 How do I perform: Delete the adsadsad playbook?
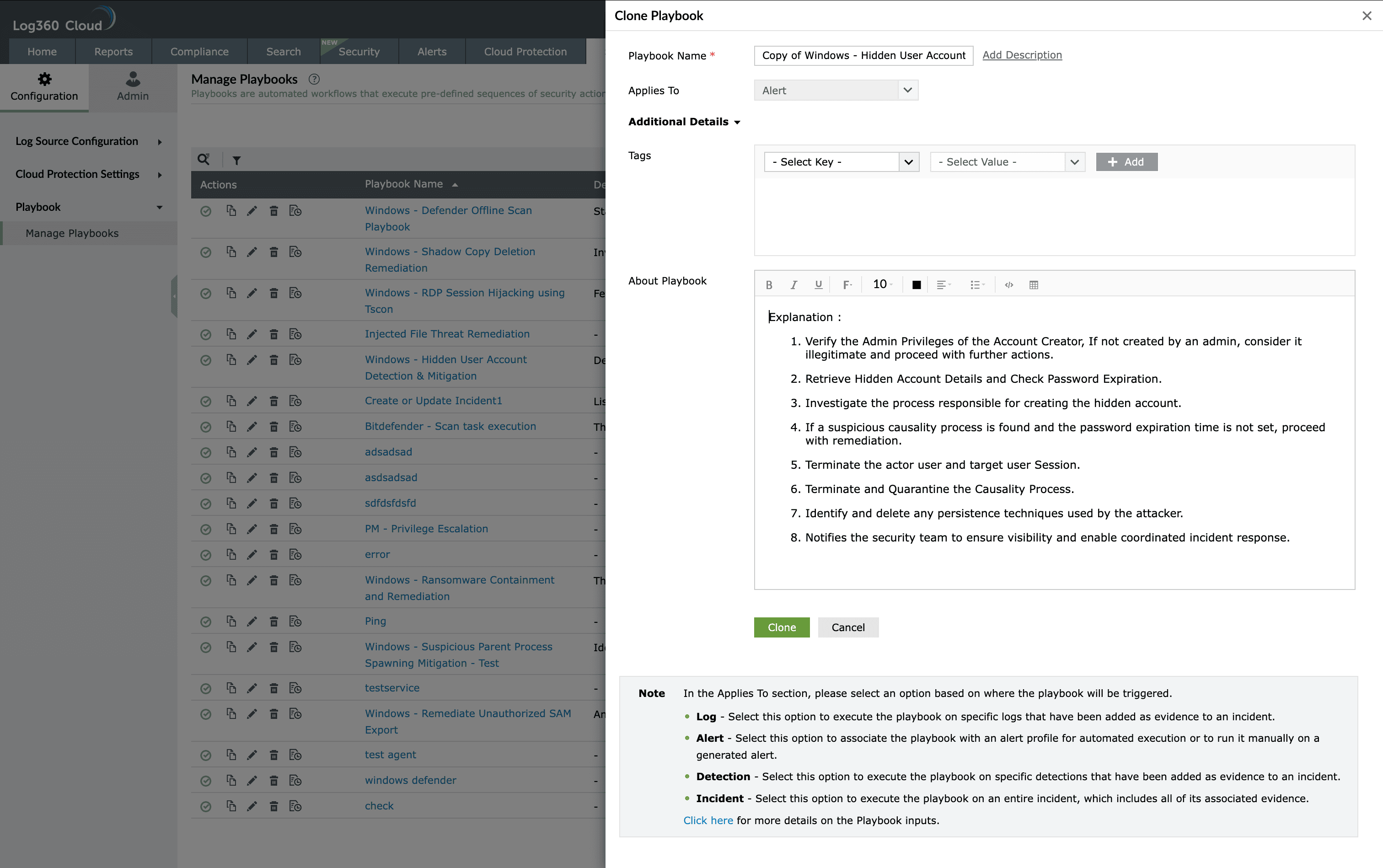point(274,452)
